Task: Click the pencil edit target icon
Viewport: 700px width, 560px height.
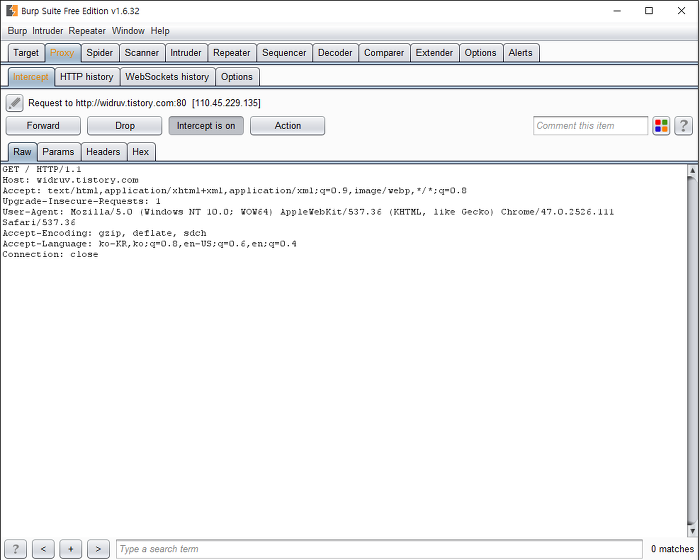Action: (x=14, y=103)
